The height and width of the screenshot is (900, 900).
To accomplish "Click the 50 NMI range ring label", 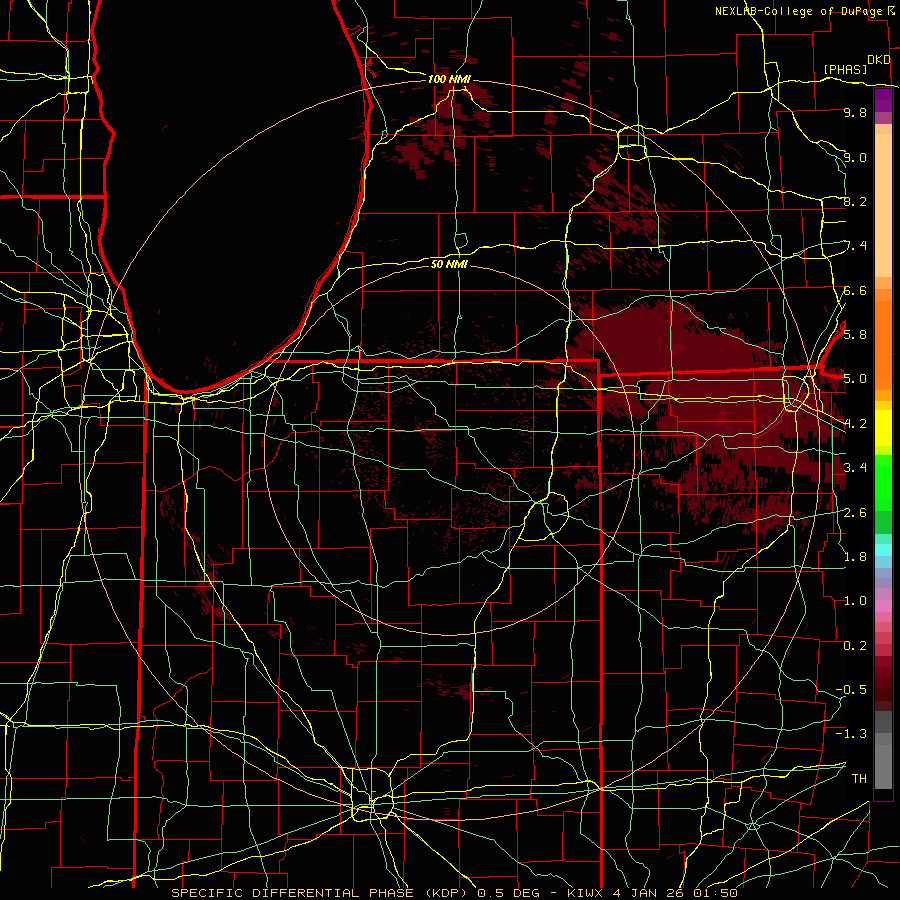I will (x=449, y=264).
